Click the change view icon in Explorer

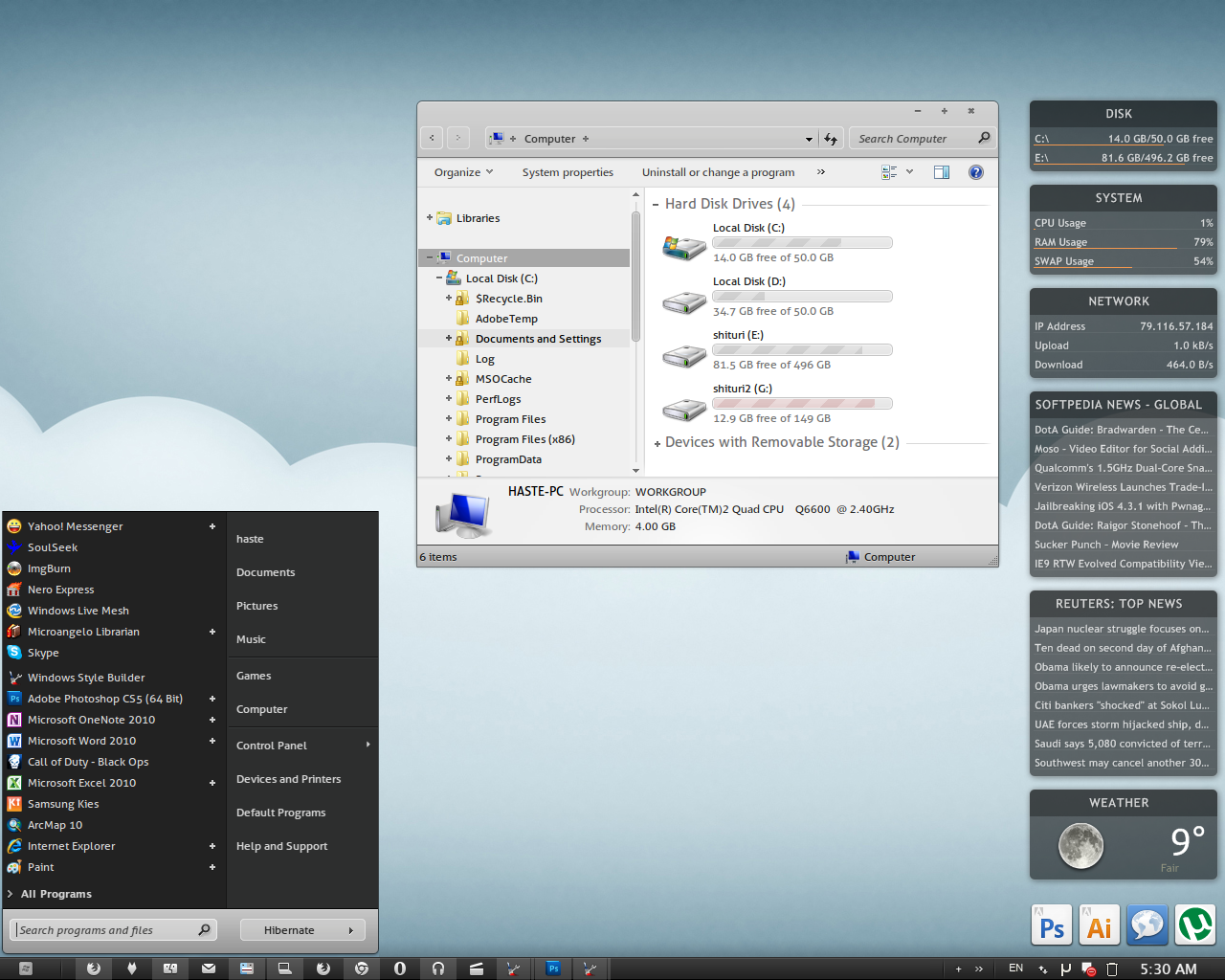point(889,172)
